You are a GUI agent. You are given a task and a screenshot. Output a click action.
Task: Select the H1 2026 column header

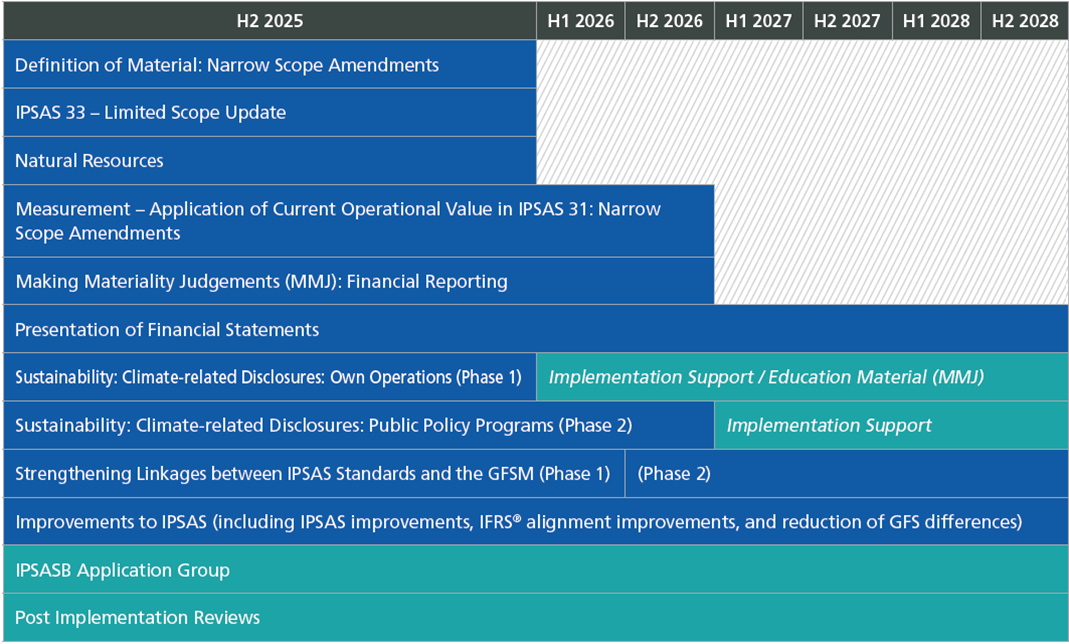[580, 20]
